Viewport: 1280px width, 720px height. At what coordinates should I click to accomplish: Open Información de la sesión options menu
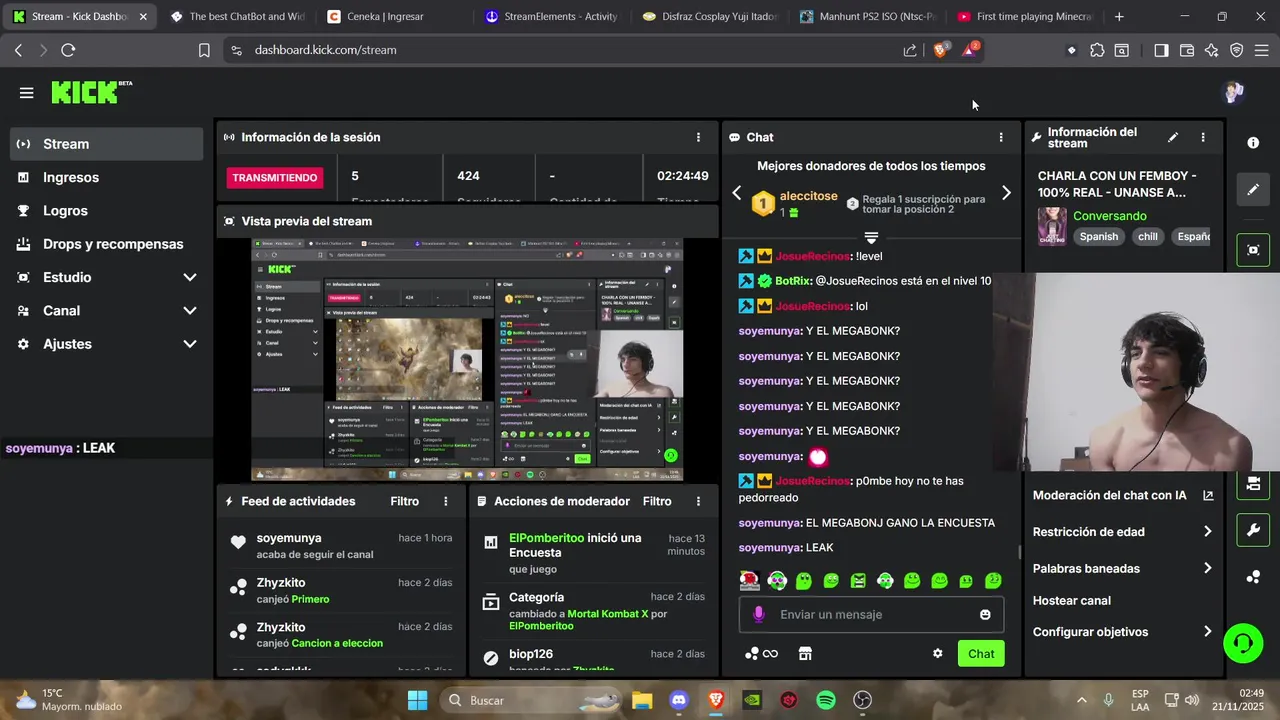pyautogui.click(x=698, y=137)
